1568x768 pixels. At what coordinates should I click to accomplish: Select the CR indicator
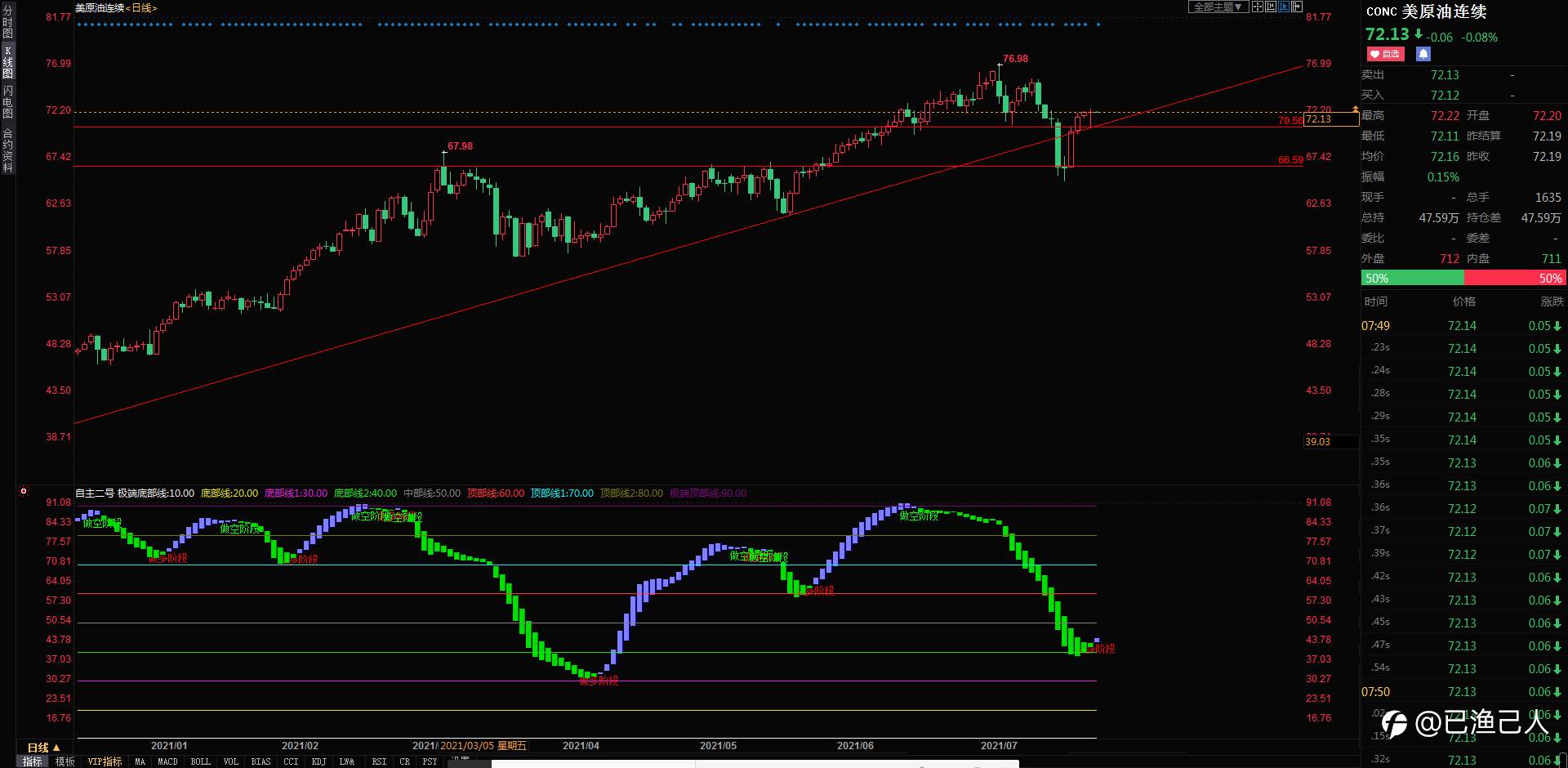(404, 761)
